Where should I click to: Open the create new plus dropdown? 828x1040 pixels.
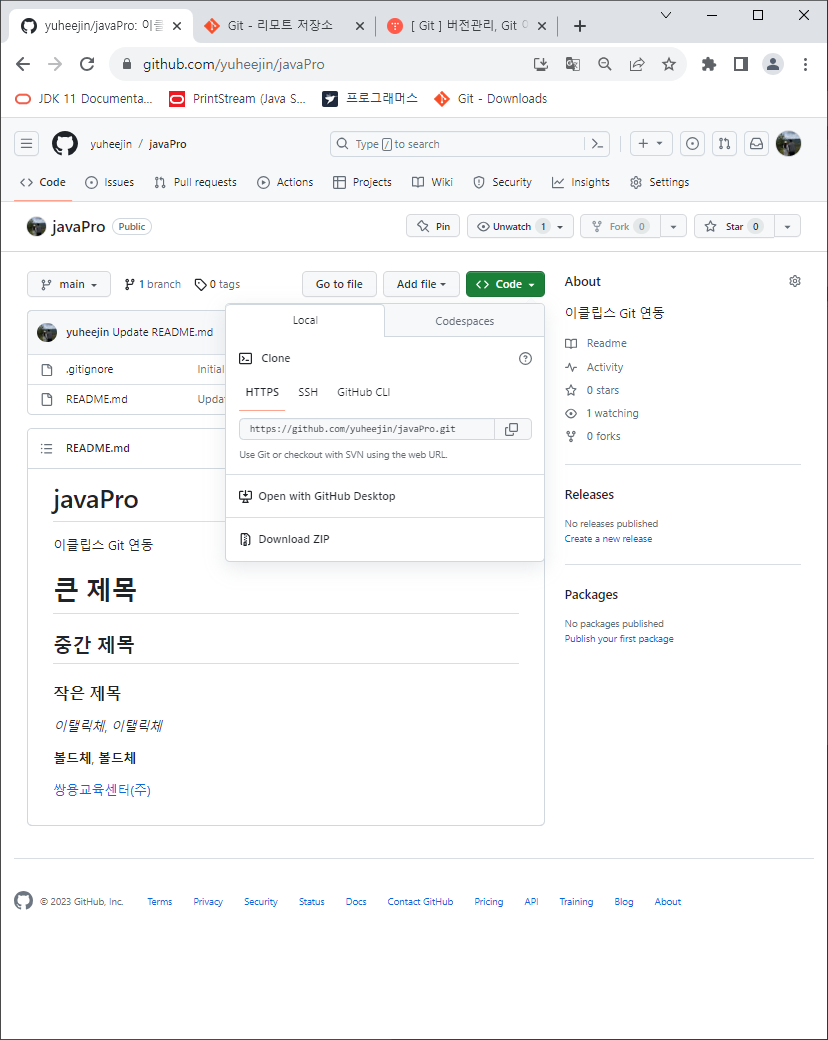pyautogui.click(x=651, y=143)
